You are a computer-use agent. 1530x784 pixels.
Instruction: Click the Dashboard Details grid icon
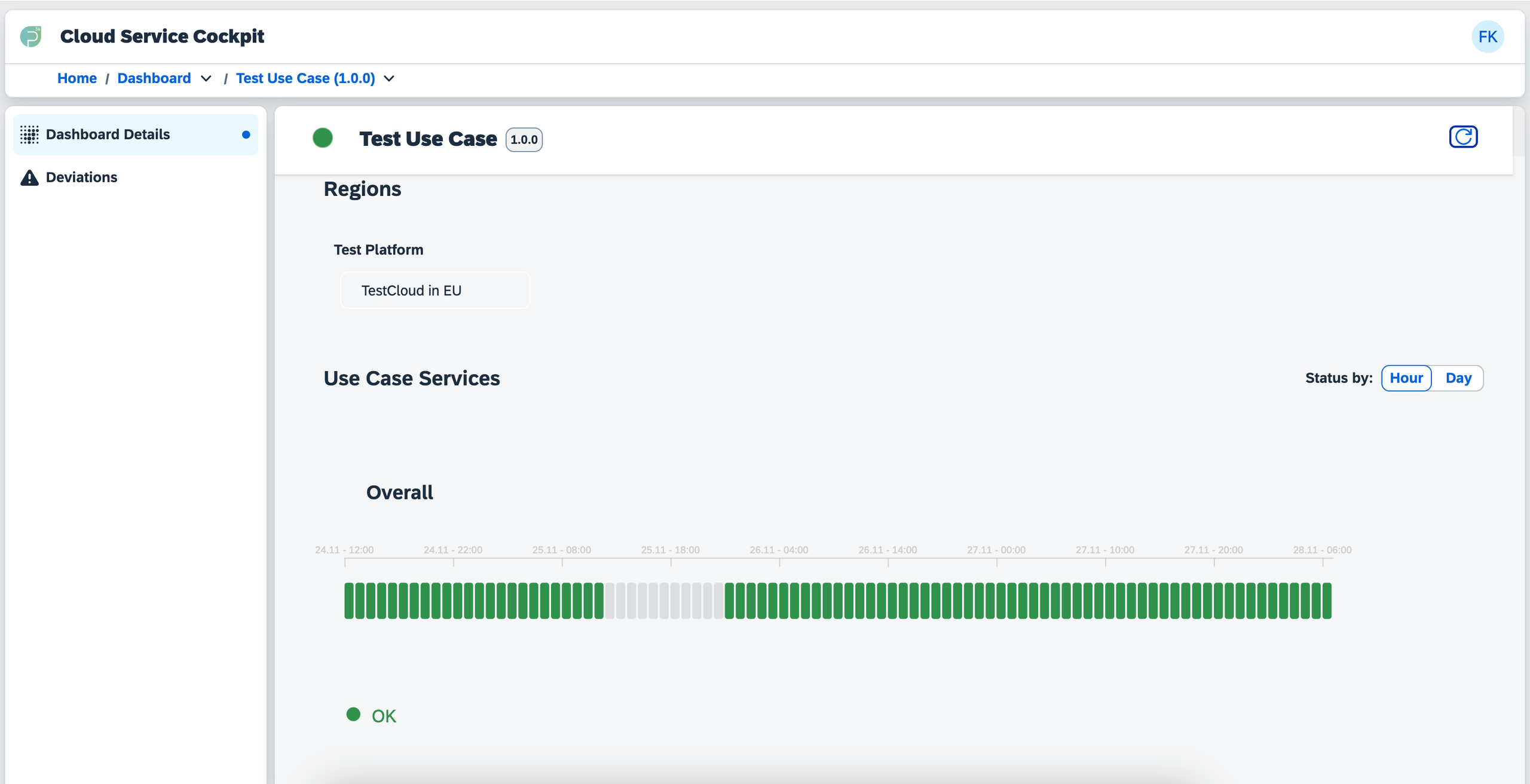(x=29, y=134)
